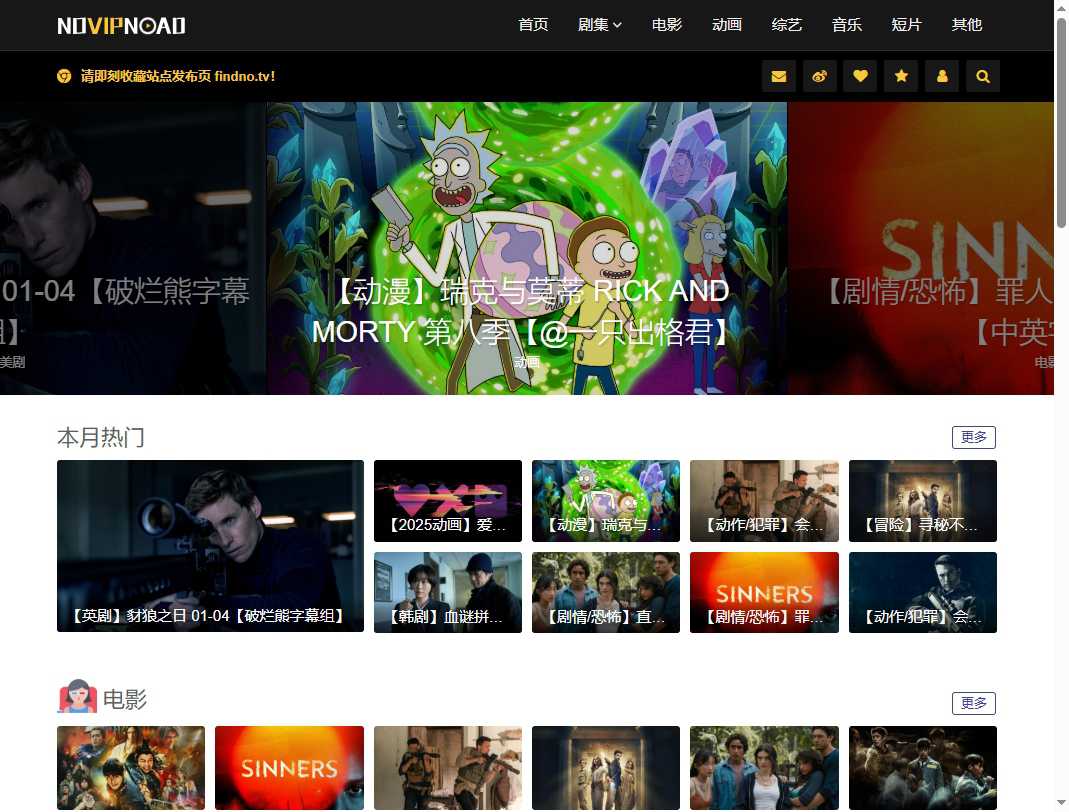Open the Weibo icon link
Screen dimensions: 1069x812
pyautogui.click(x=820, y=76)
